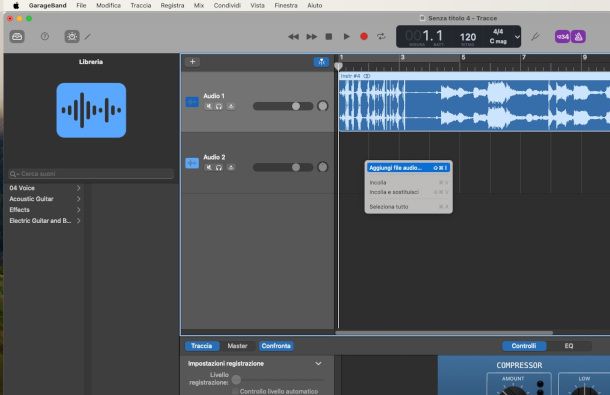The height and width of the screenshot is (395, 610).
Task: Open the Editors pencil icon
Action: pos(88,37)
